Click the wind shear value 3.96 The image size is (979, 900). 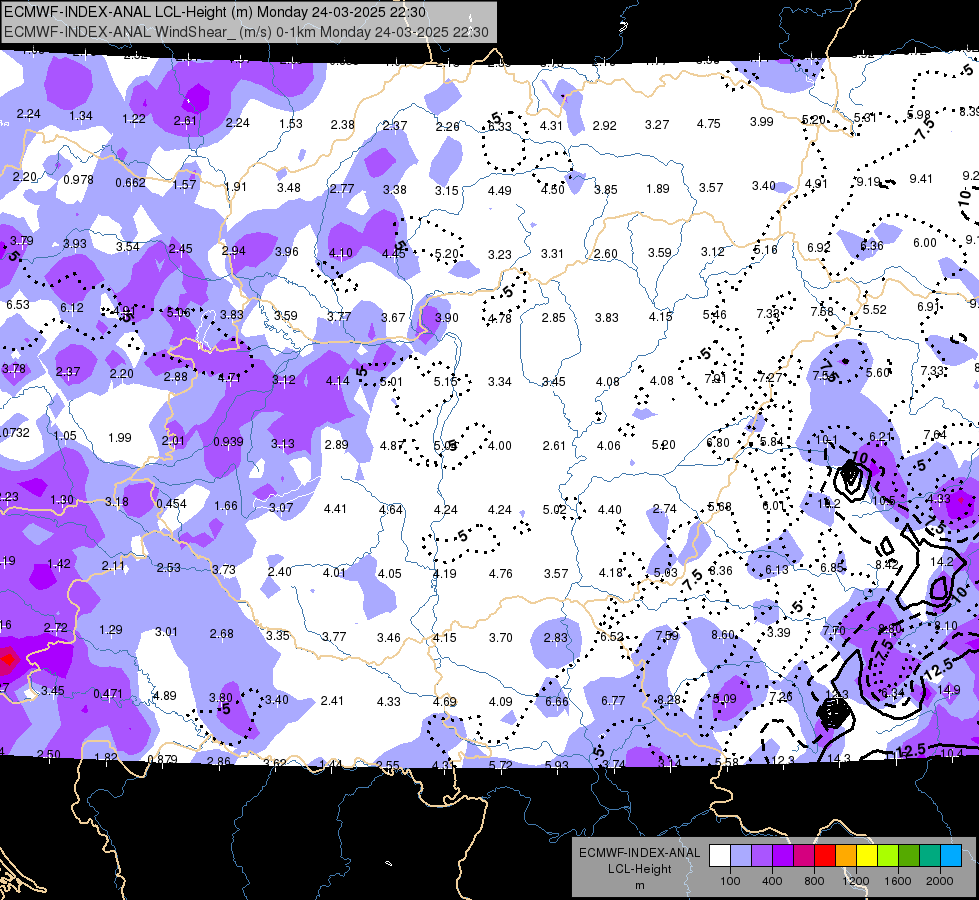pos(287,252)
